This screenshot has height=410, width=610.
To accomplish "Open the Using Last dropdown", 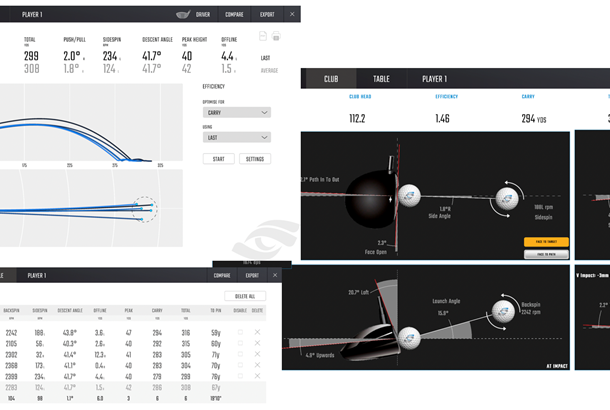I will [x=237, y=137].
